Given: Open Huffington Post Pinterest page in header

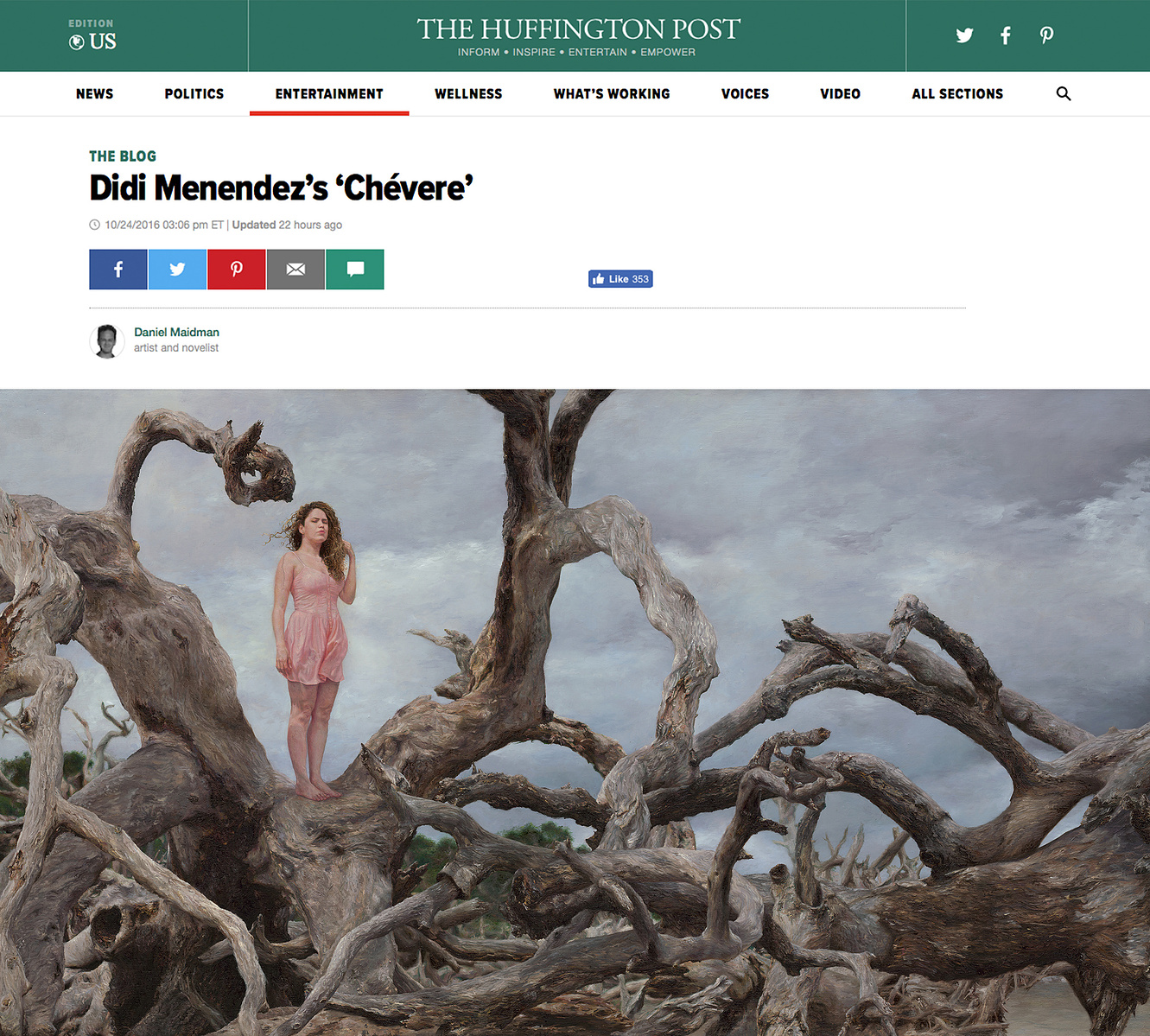Looking at the screenshot, I should pyautogui.click(x=1046, y=35).
